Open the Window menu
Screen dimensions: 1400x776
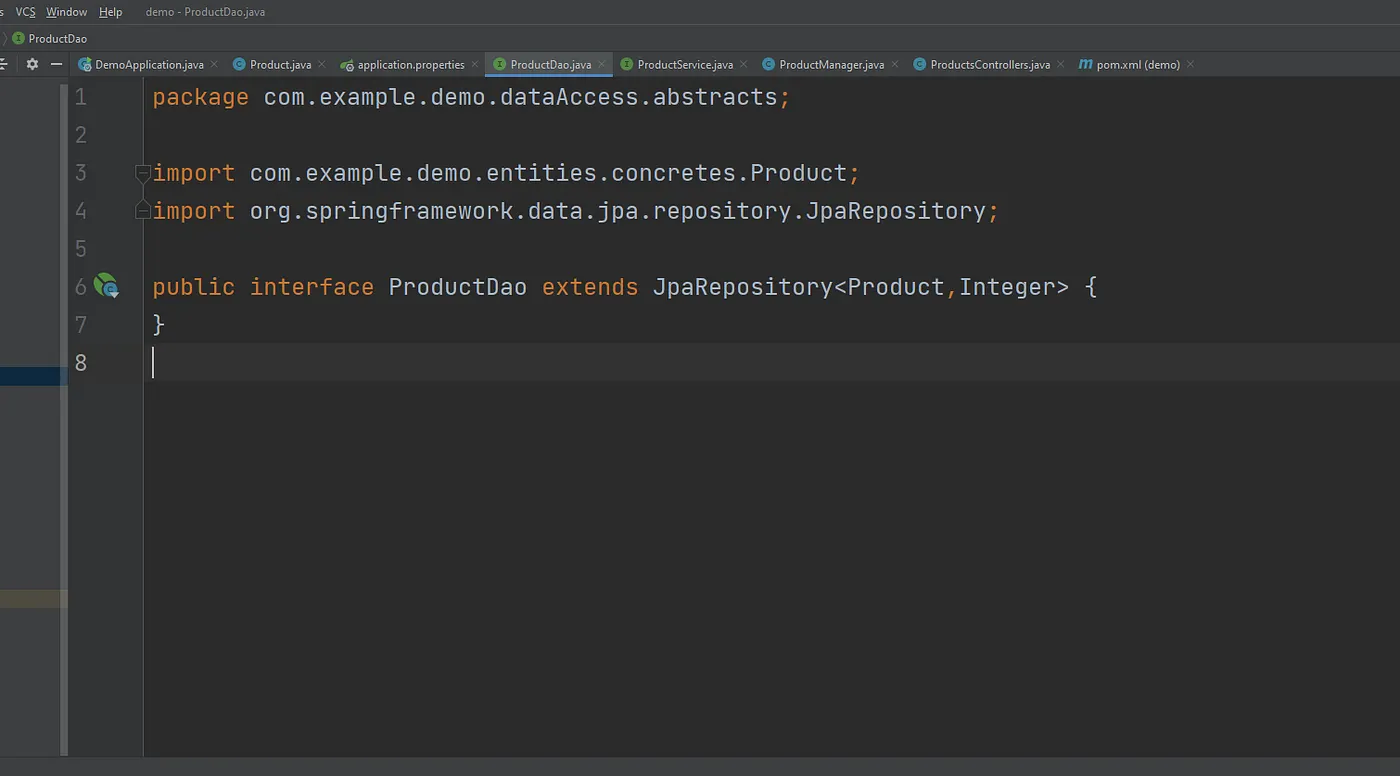67,12
